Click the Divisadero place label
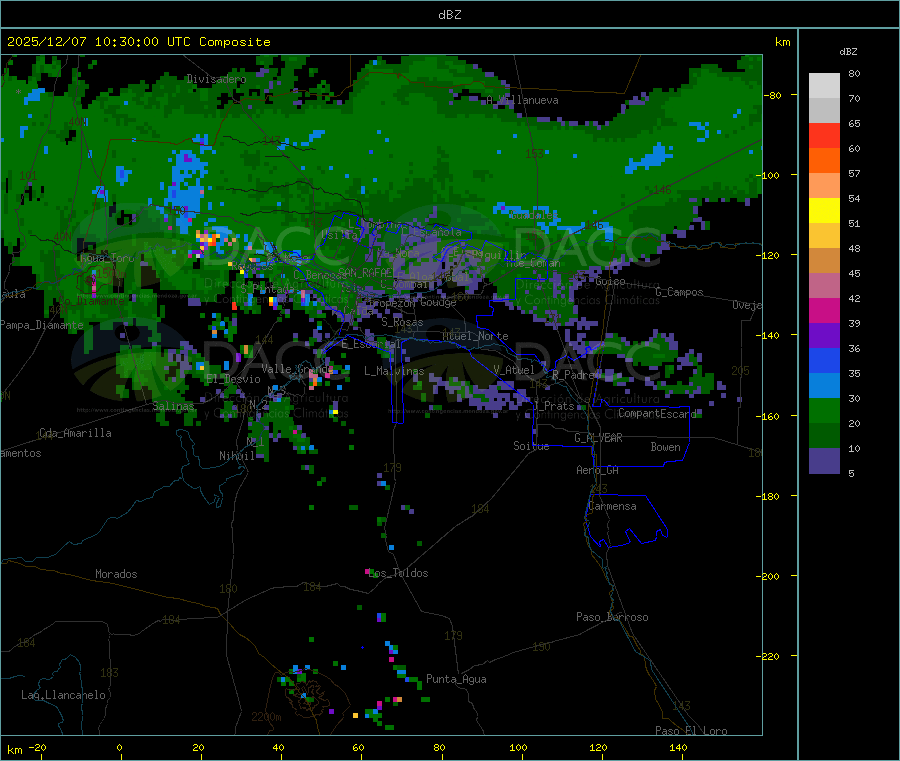This screenshot has height=761, width=900. click(216, 79)
